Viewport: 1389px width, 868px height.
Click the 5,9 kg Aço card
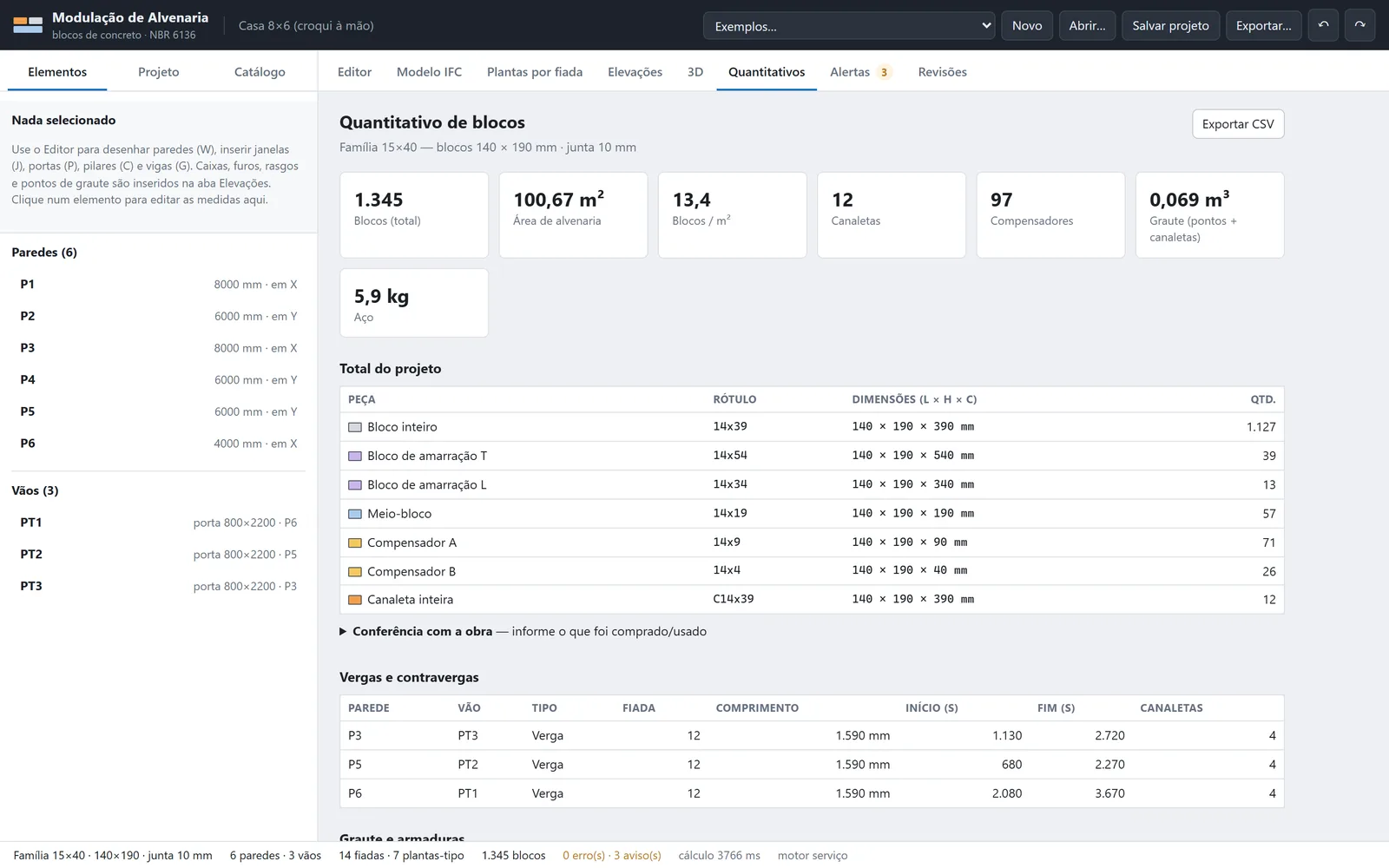coord(414,303)
